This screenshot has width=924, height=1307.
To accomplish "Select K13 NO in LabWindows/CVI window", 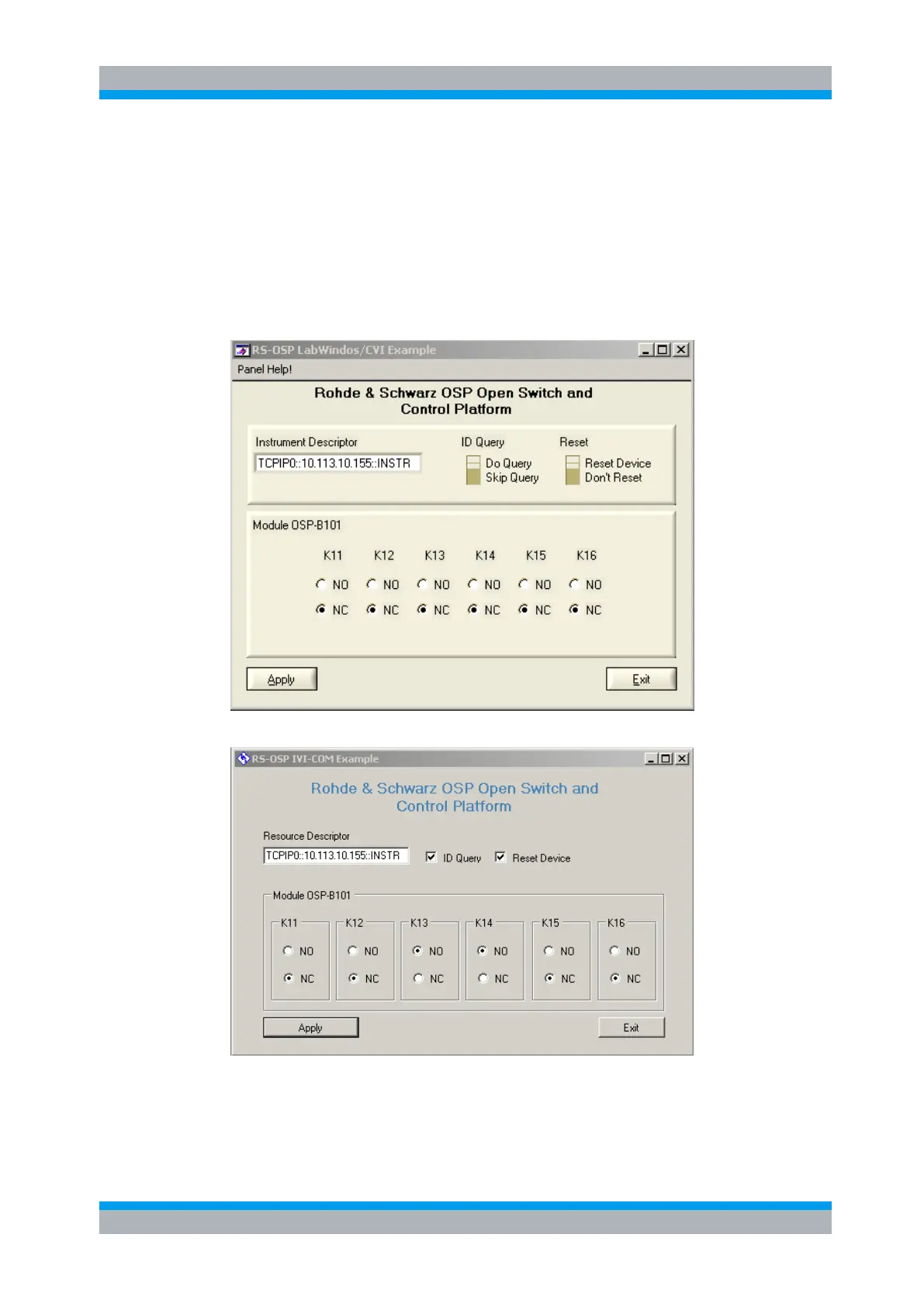I will click(x=422, y=584).
